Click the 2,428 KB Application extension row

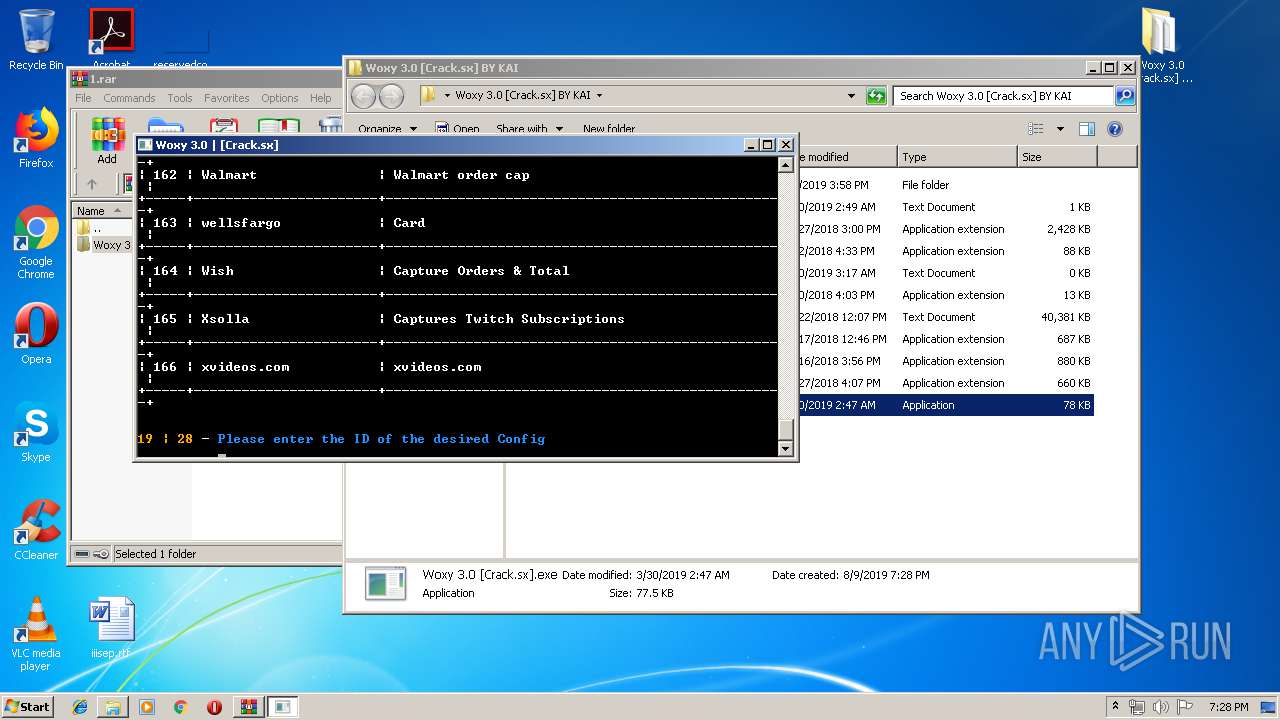pyautogui.click(x=945, y=229)
